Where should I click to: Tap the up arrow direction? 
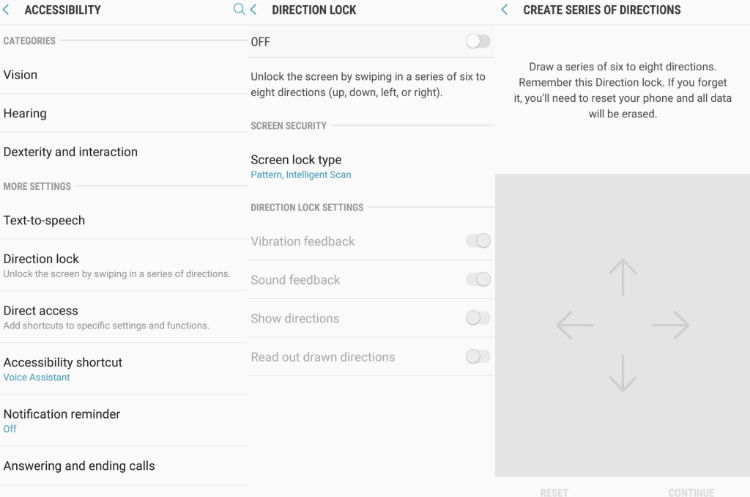623,277
